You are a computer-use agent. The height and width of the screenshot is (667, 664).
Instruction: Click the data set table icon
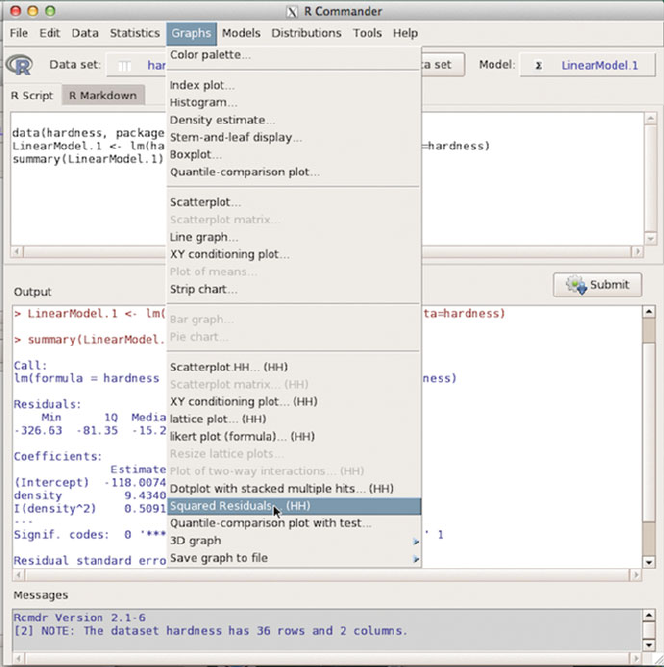click(x=124, y=66)
